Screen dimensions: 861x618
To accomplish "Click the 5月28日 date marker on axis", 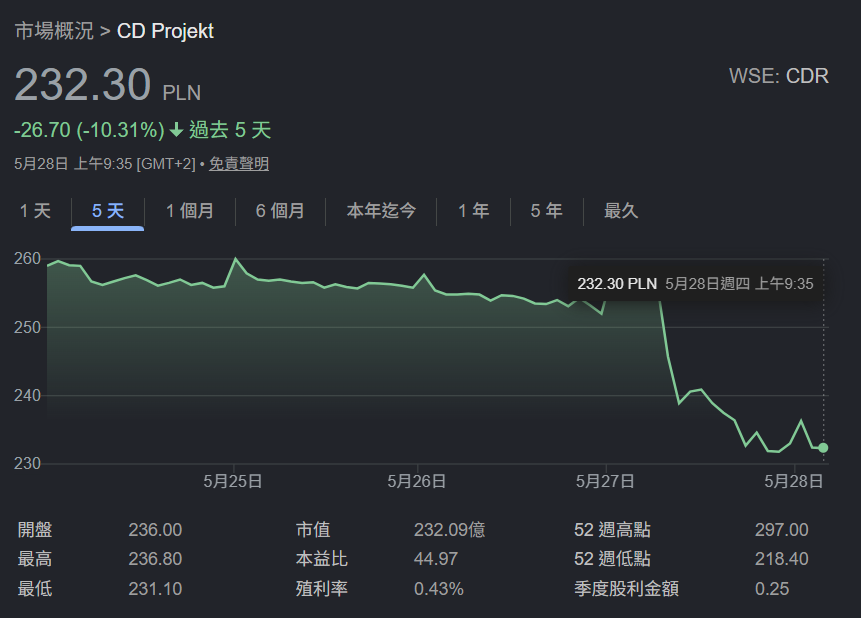I will coord(793,481).
